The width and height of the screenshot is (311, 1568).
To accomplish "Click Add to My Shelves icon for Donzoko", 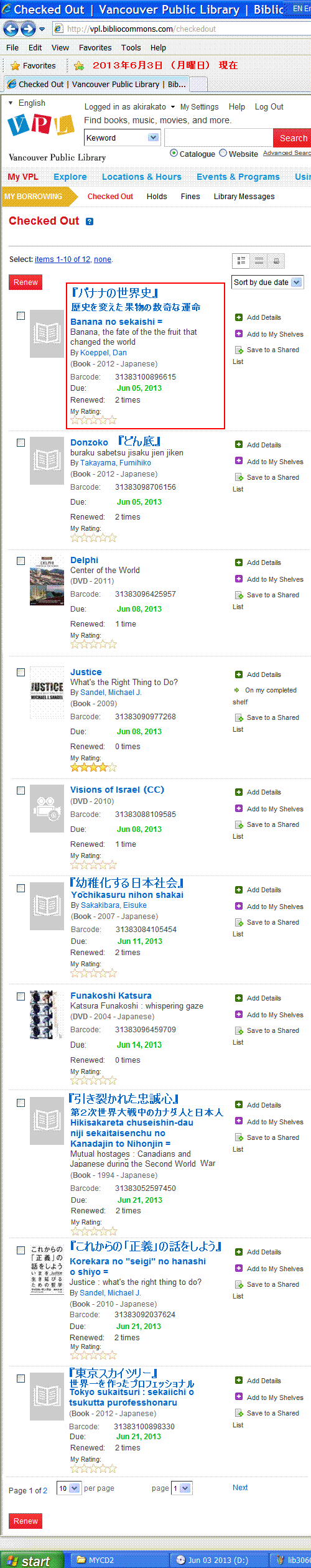I will 239,461.
